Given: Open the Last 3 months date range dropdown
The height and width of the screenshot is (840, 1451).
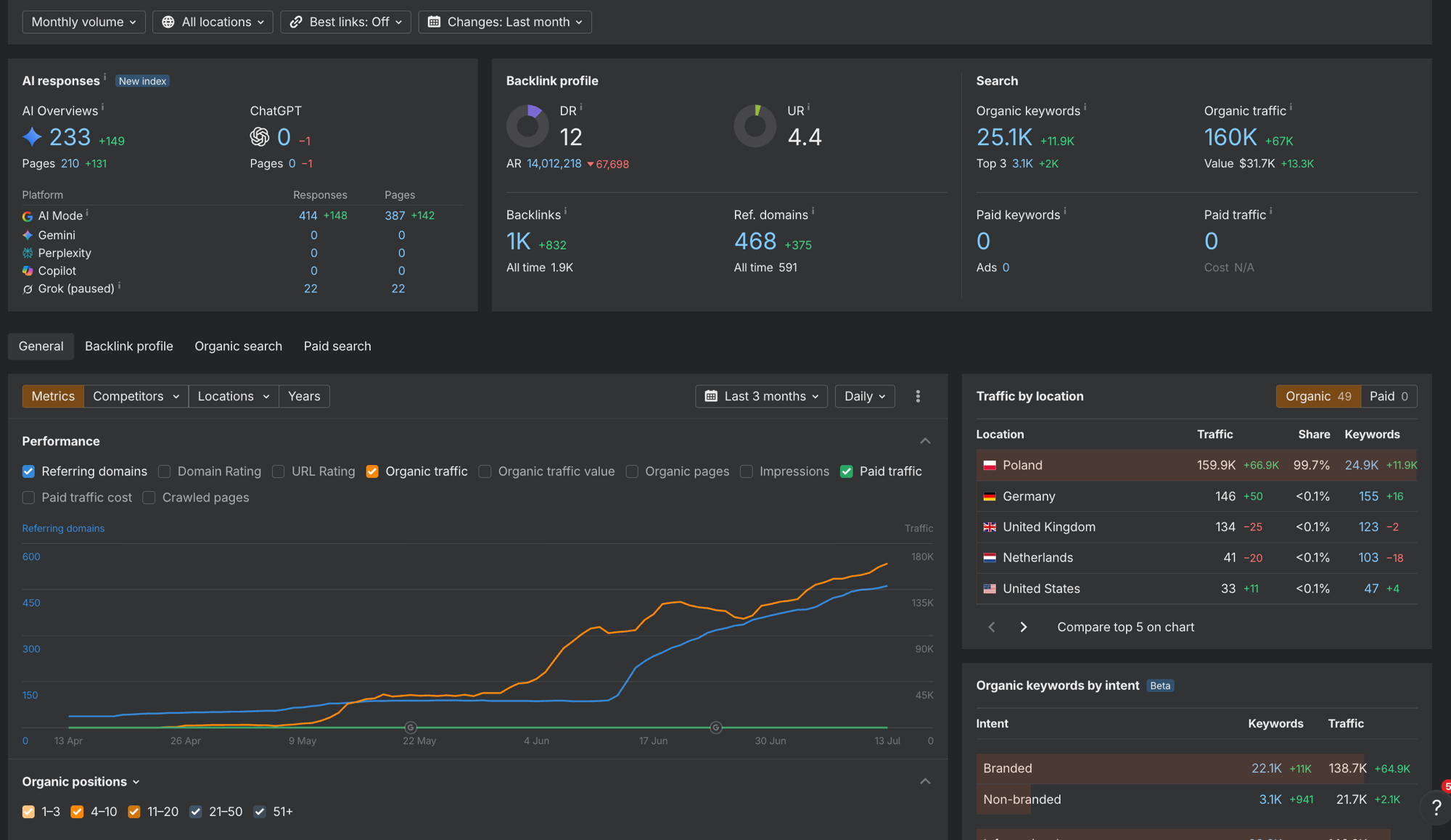Looking at the screenshot, I should tap(762, 396).
